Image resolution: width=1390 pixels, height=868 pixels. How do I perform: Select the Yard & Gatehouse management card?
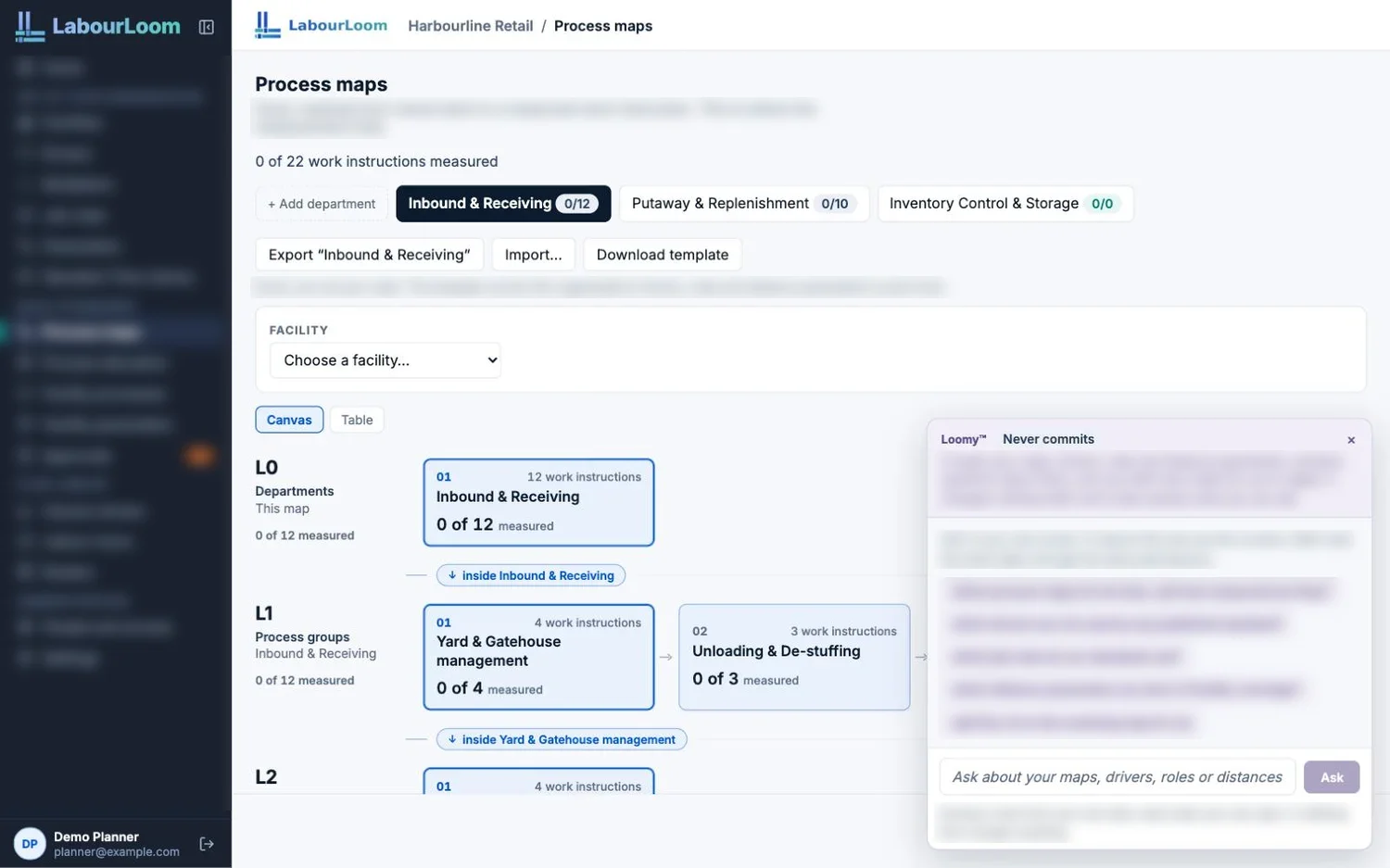(x=538, y=657)
